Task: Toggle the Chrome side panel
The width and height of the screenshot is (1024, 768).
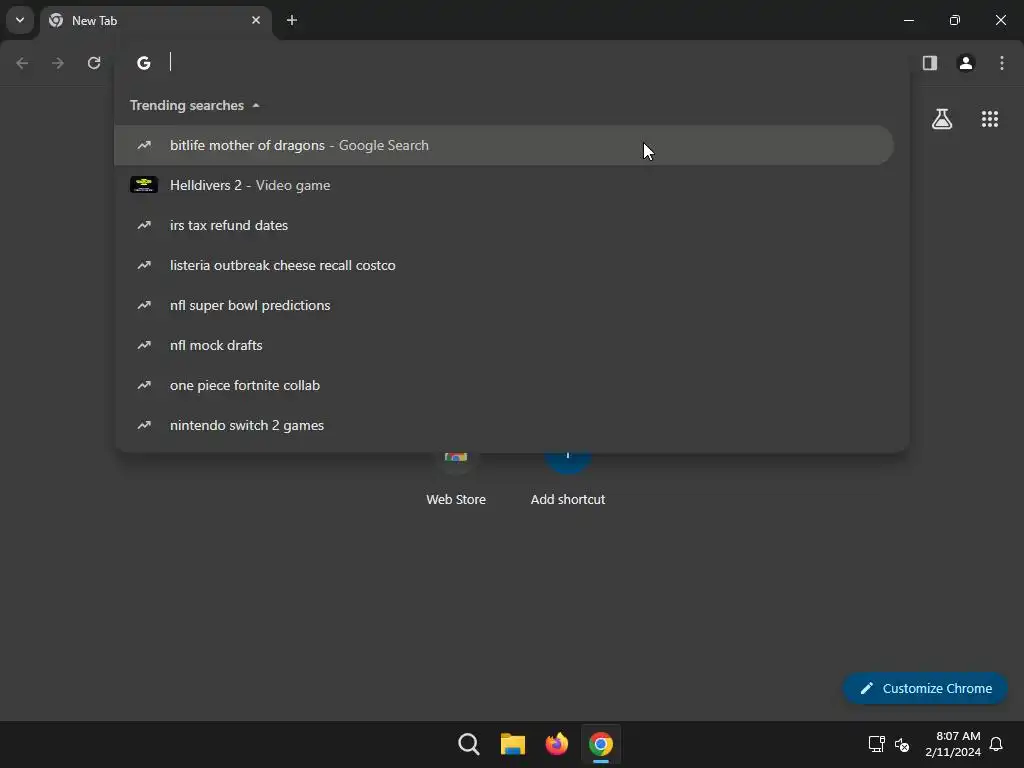Action: click(x=929, y=63)
